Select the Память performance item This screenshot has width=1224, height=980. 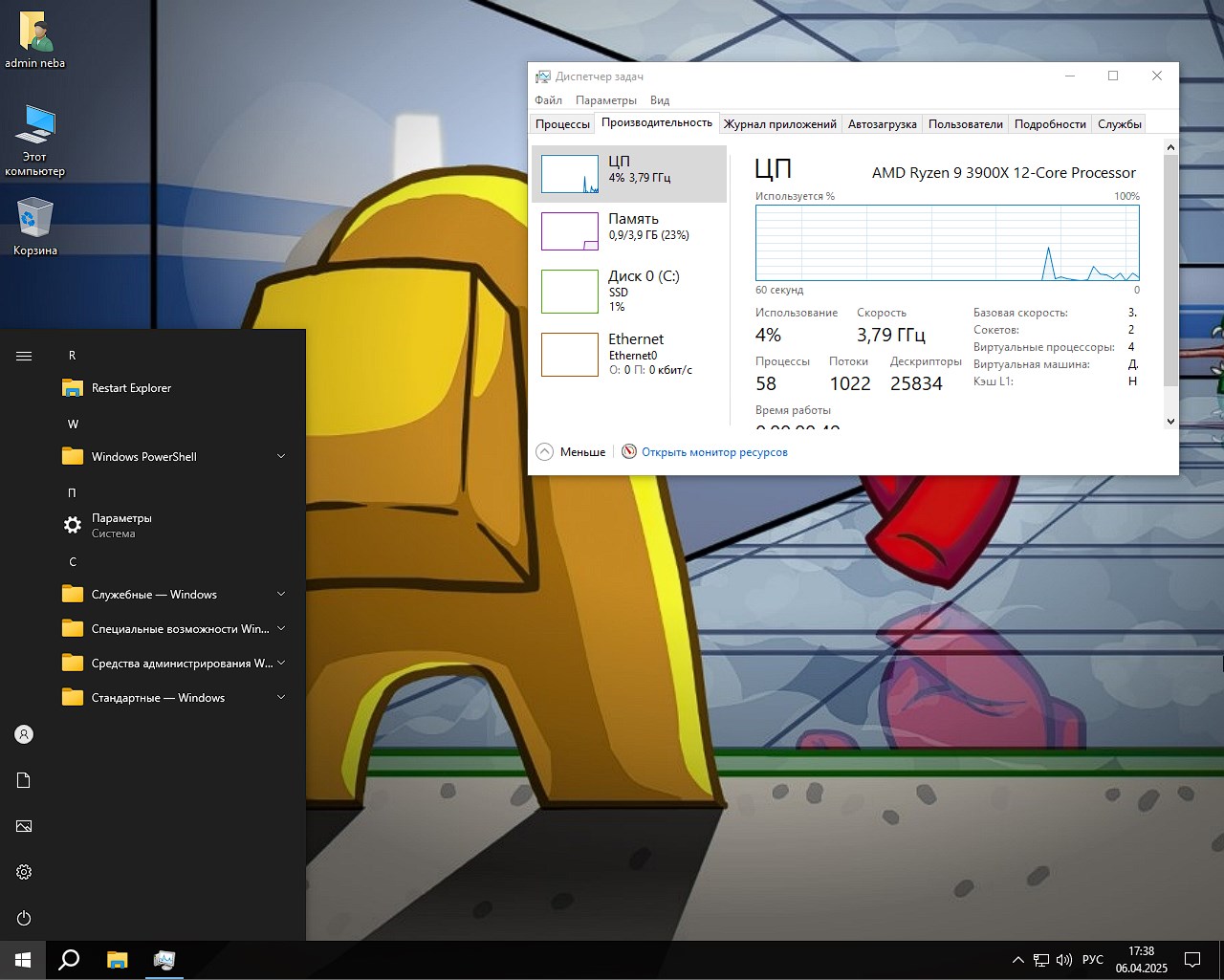[x=629, y=231]
